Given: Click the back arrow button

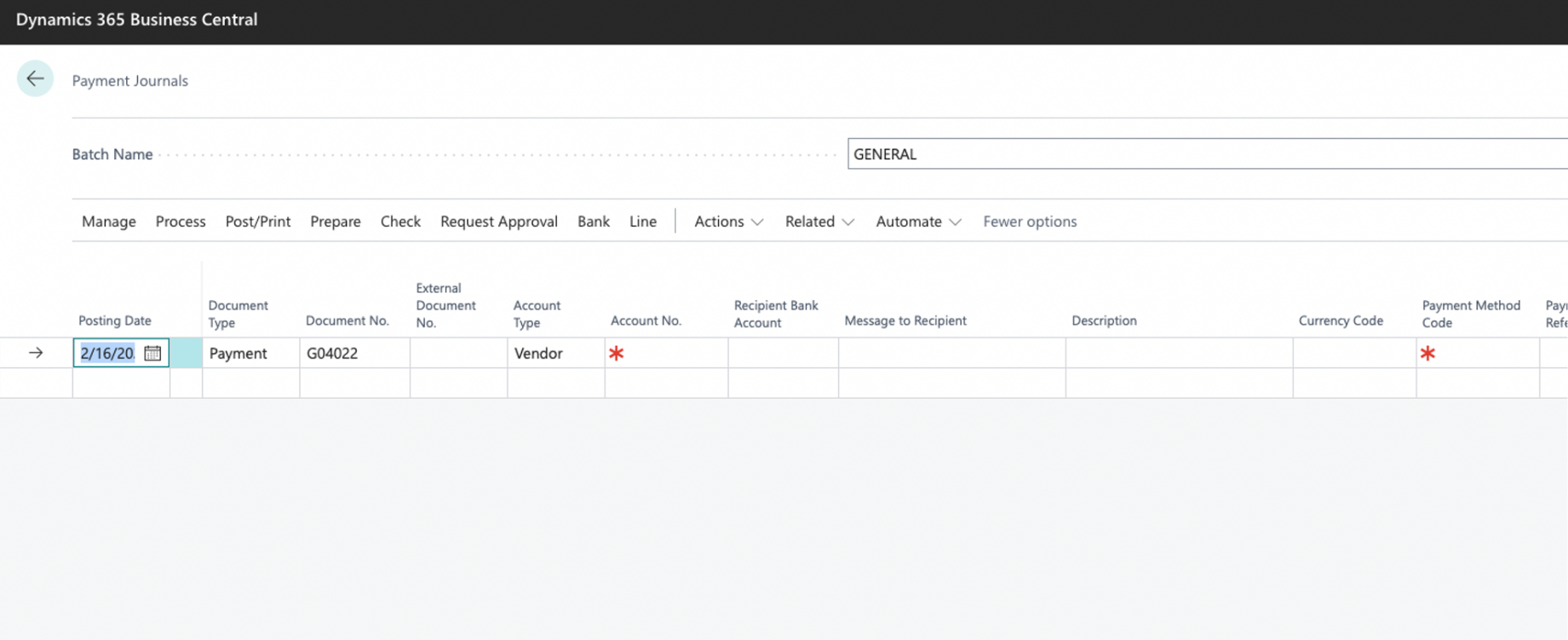Looking at the screenshot, I should (x=35, y=79).
